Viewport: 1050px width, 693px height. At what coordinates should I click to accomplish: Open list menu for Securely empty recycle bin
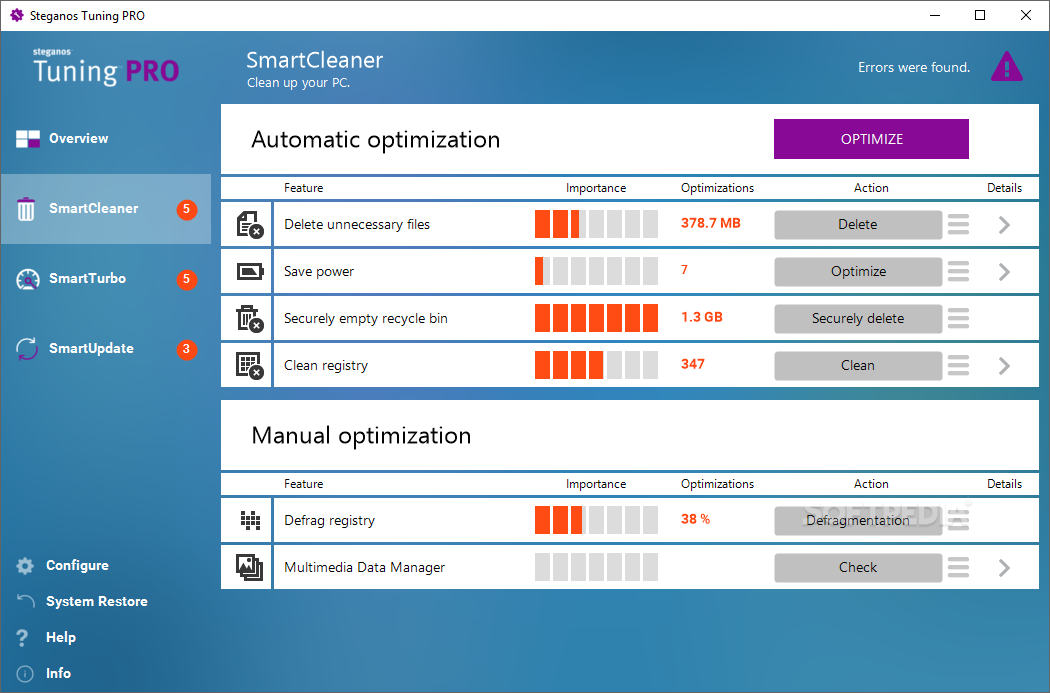pyautogui.click(x=958, y=318)
